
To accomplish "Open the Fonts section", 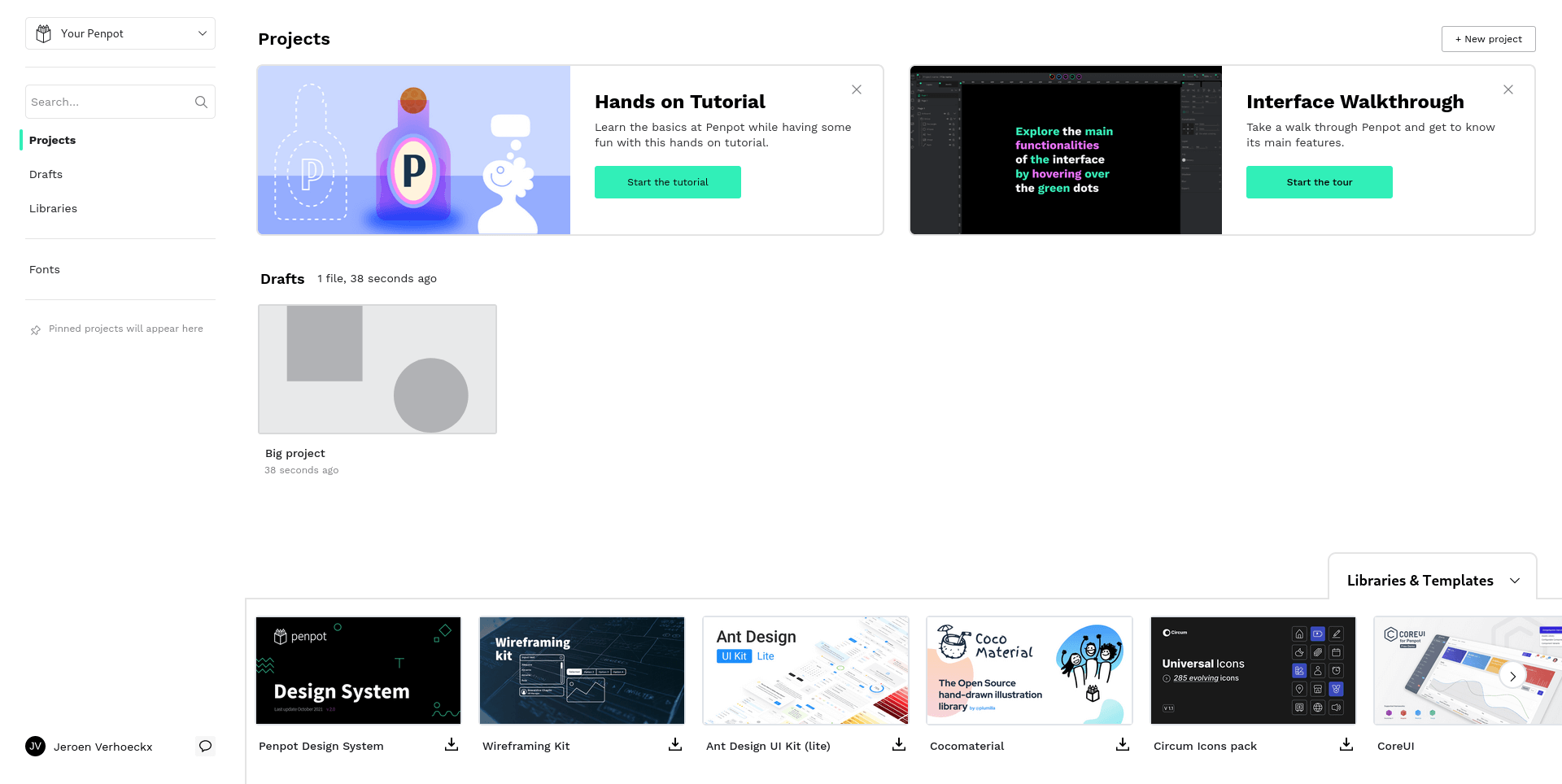I will click(x=45, y=269).
